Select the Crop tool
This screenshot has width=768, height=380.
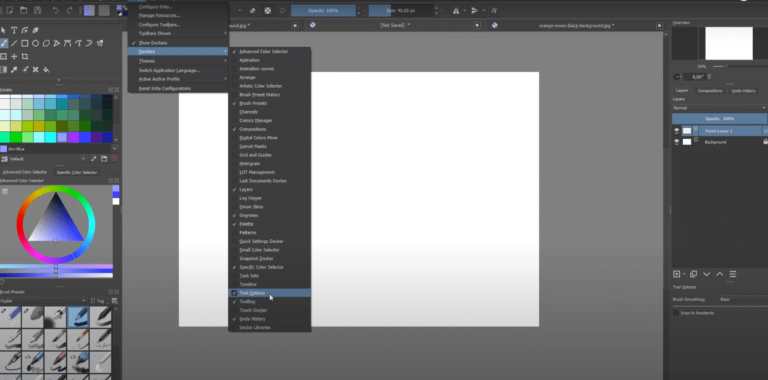24,56
